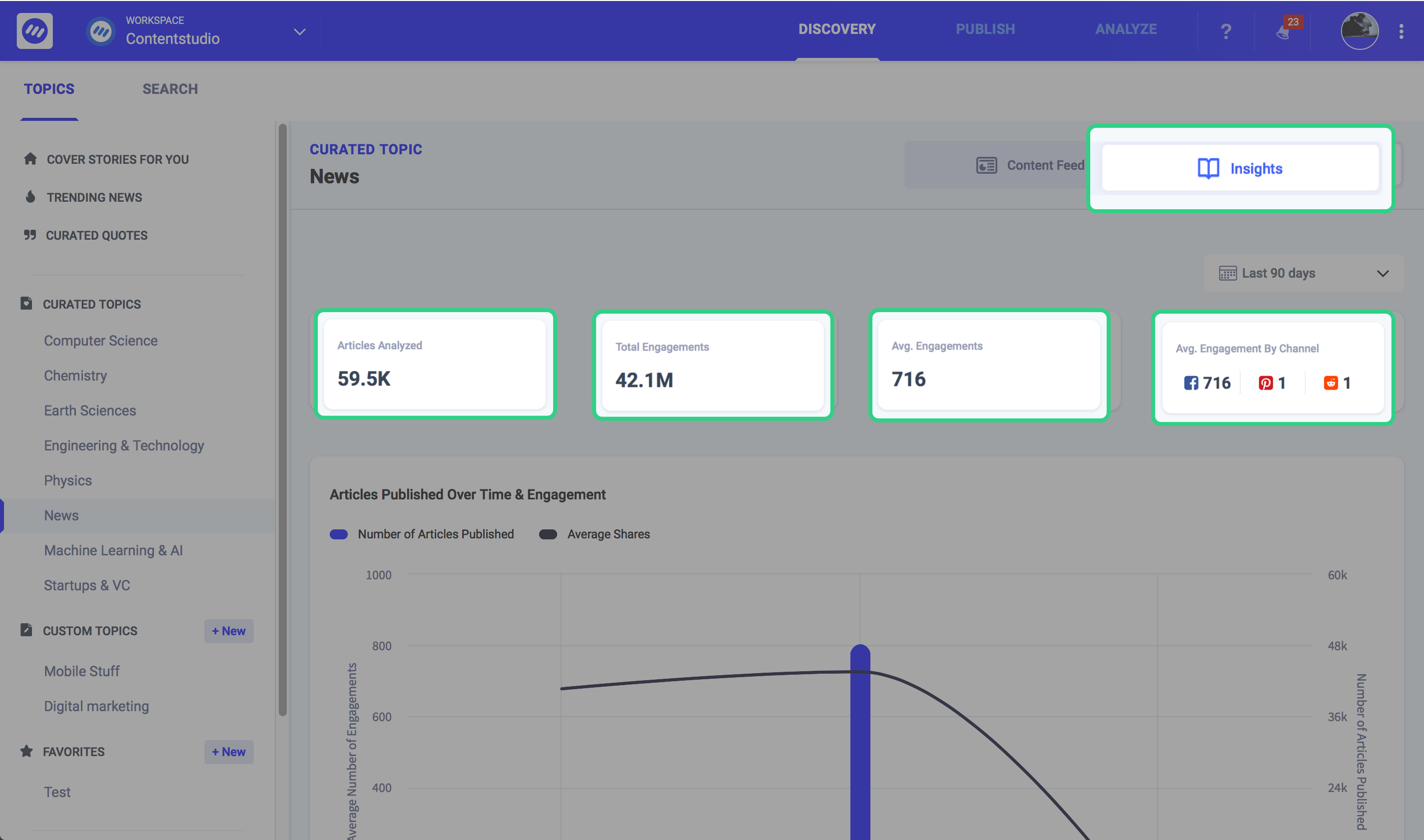Open Physics topic
The height and width of the screenshot is (840, 1424).
[68, 480]
